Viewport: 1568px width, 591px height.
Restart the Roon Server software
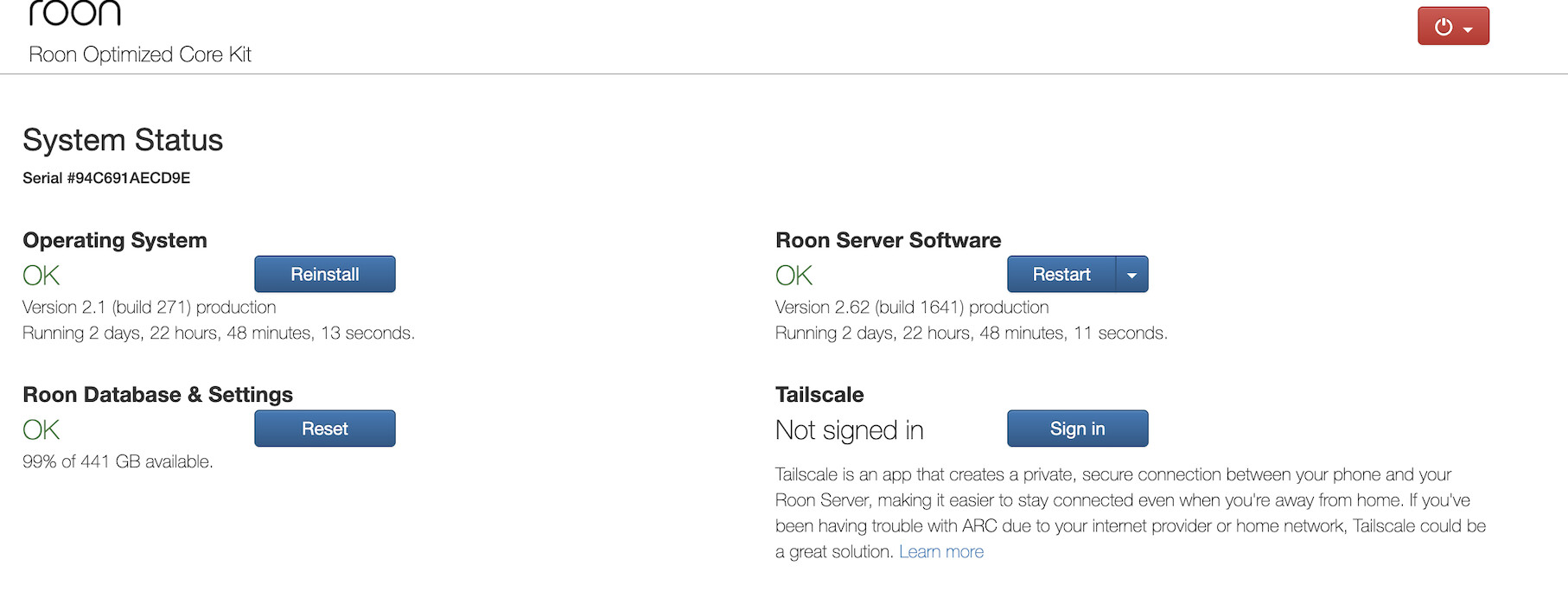click(1061, 274)
